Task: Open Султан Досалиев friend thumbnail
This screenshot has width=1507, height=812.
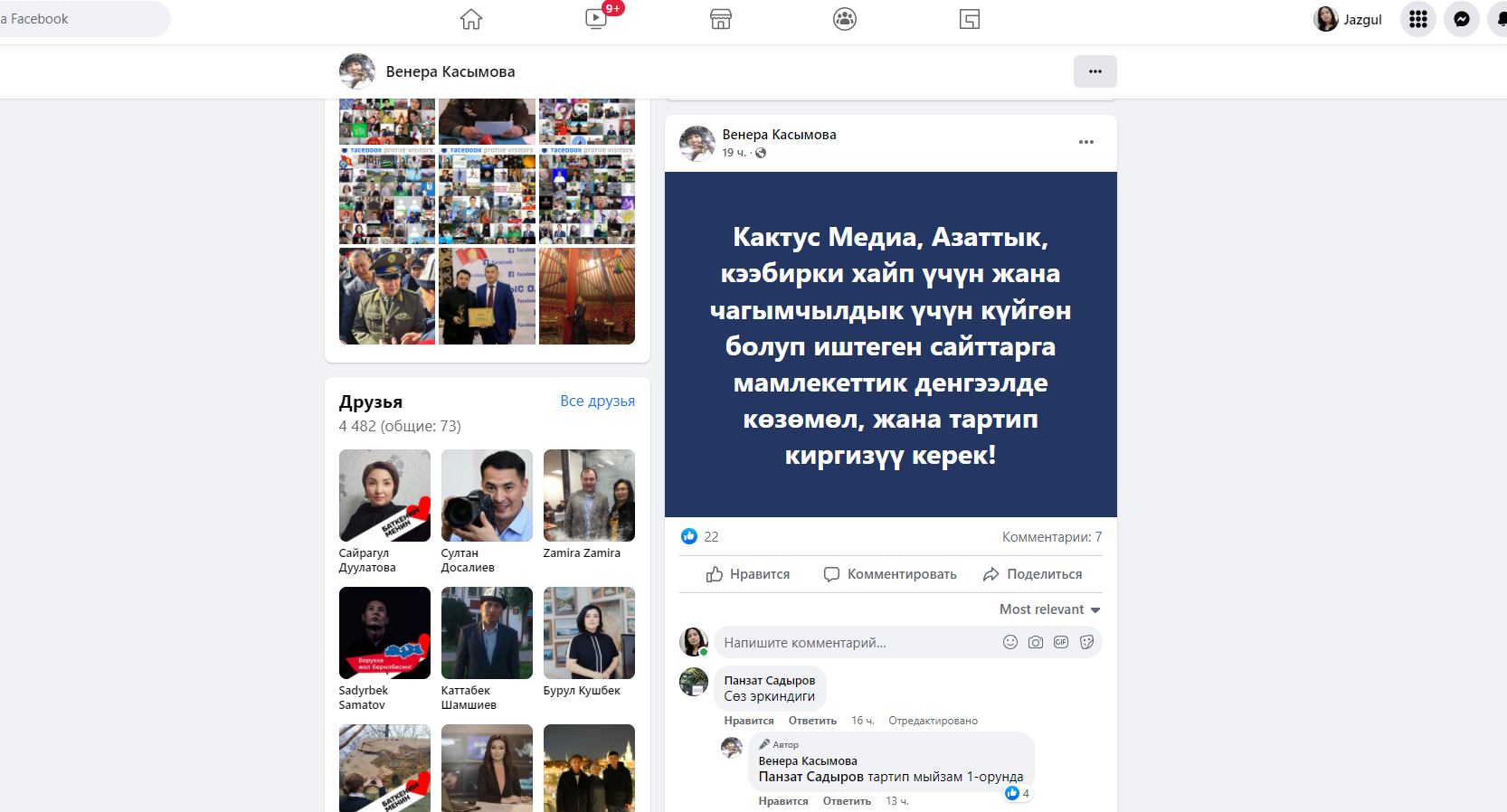Action: point(487,496)
